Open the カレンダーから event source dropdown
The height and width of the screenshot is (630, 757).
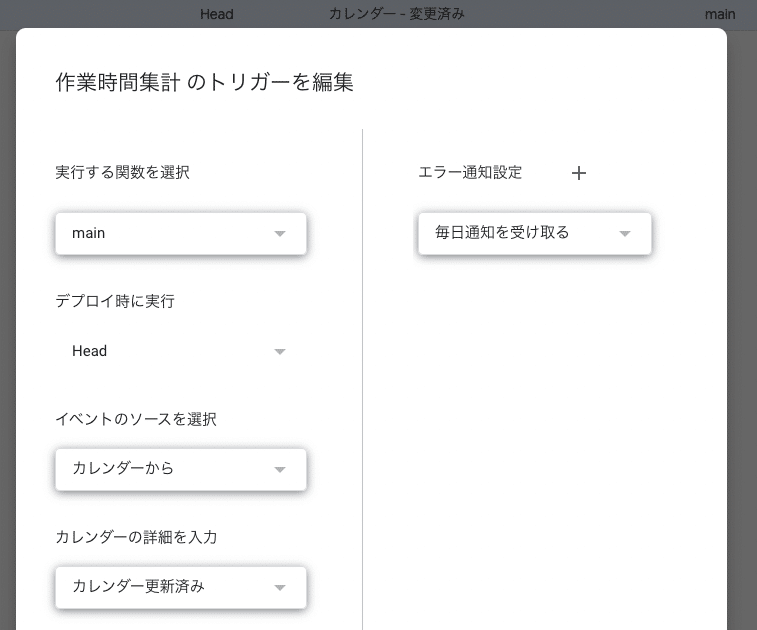pyautogui.click(x=181, y=469)
